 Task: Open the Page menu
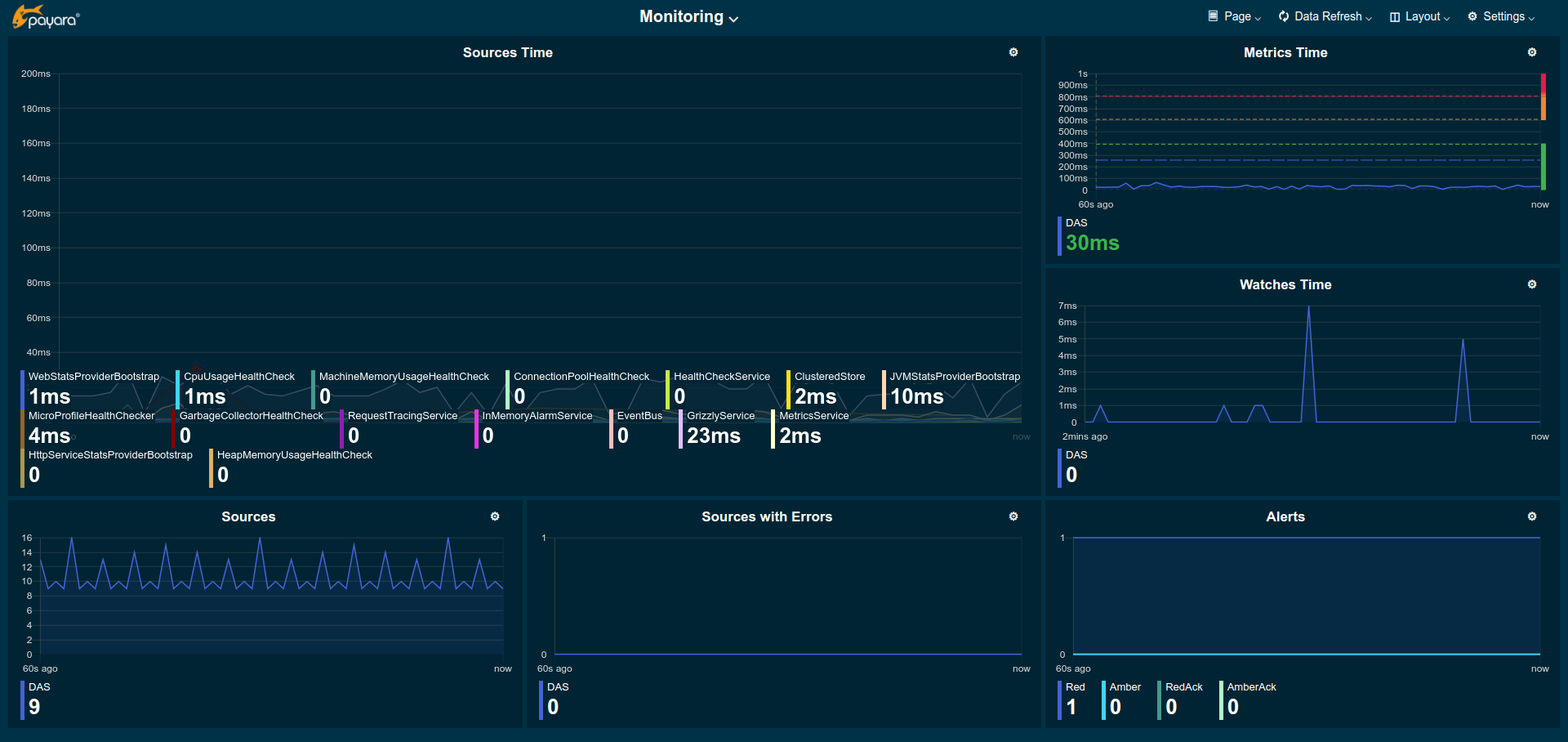(1235, 16)
